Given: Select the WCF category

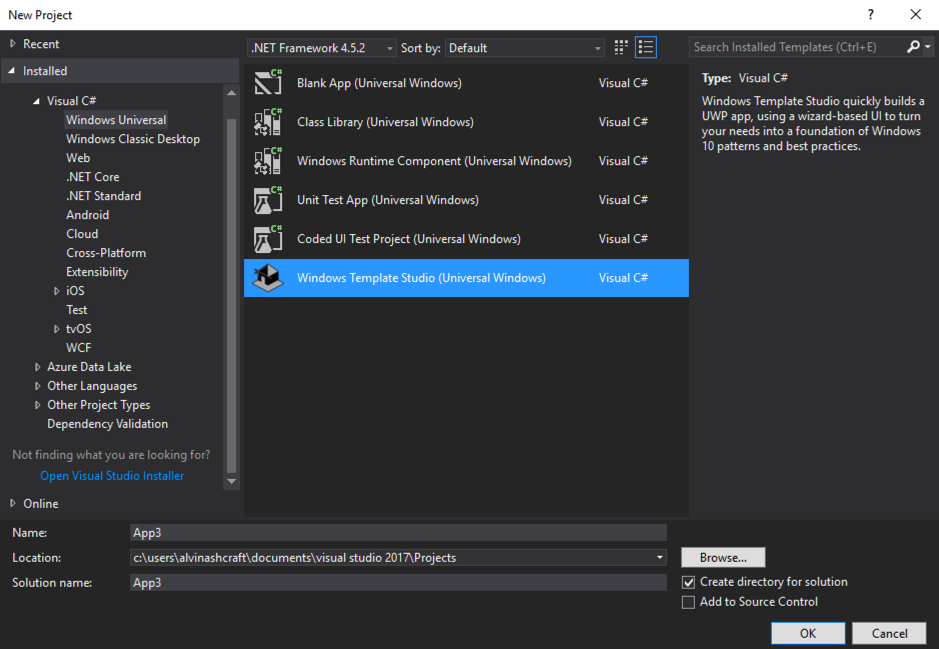Looking at the screenshot, I should (x=78, y=348).
